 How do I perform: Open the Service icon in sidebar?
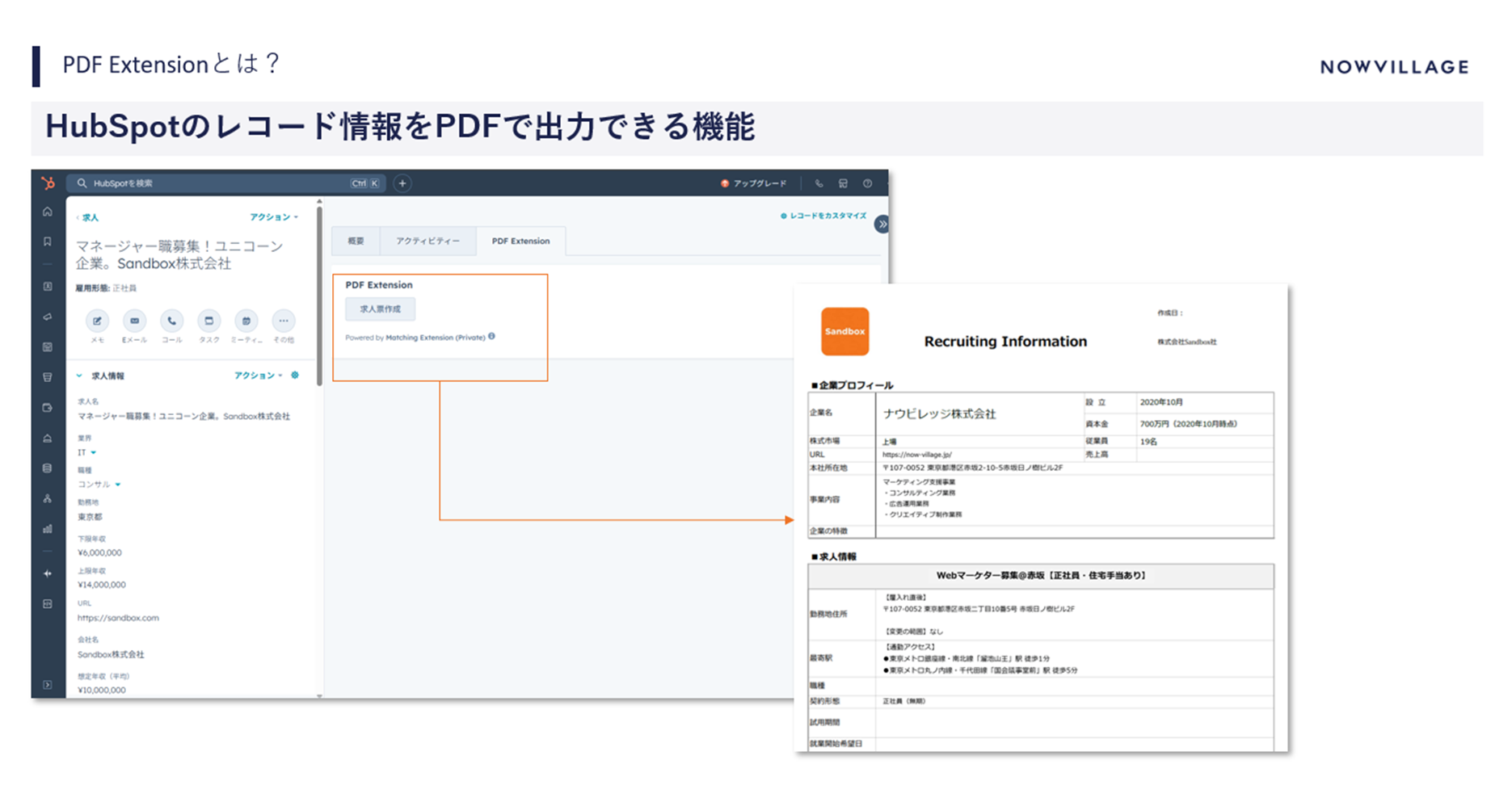[48, 438]
